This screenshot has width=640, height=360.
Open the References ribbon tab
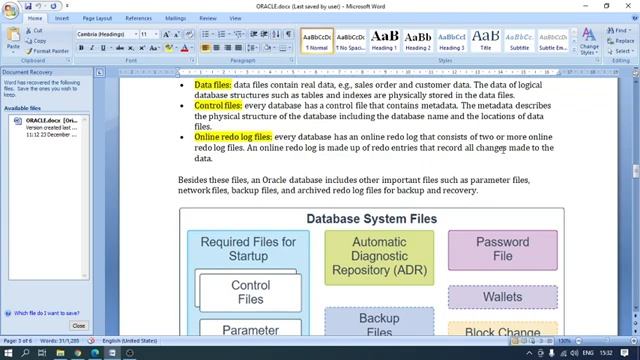coord(138,18)
